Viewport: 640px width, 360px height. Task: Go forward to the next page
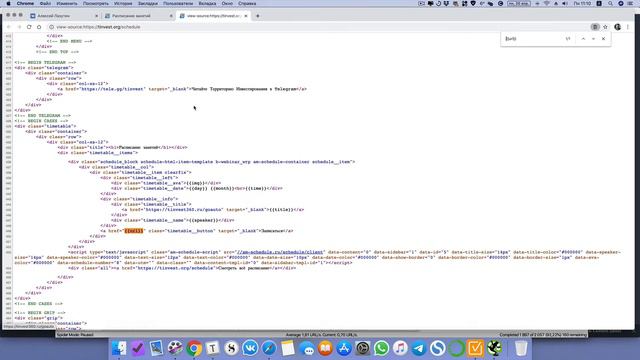click(19, 27)
